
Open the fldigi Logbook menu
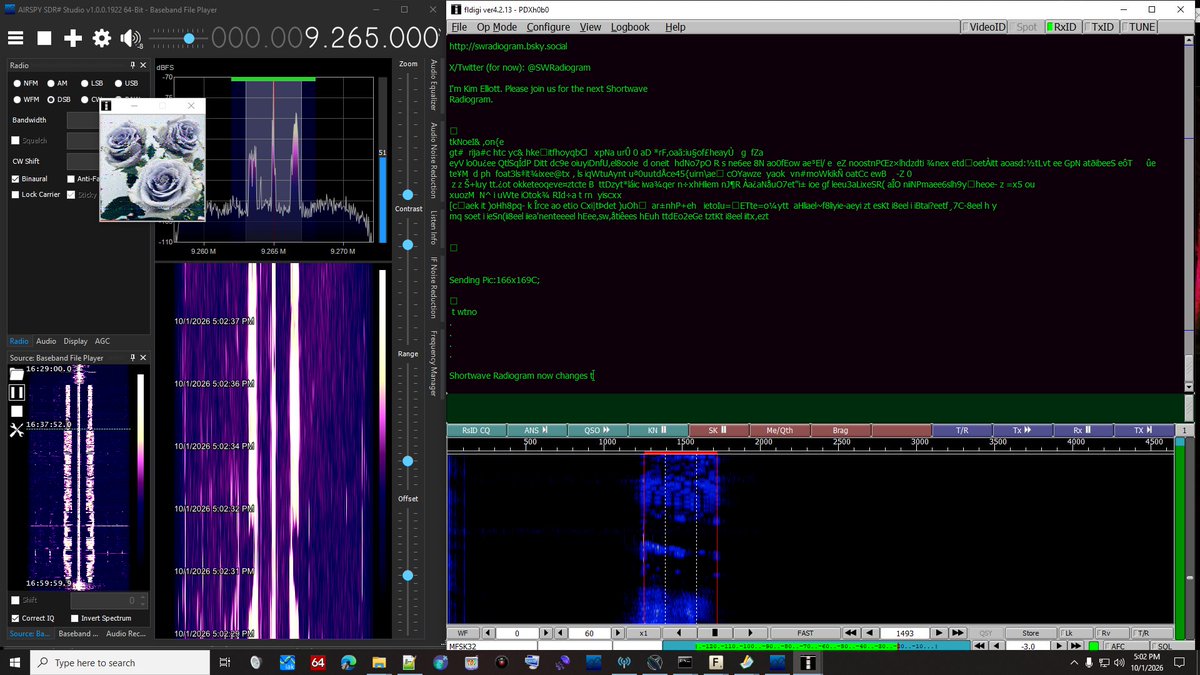(630, 27)
